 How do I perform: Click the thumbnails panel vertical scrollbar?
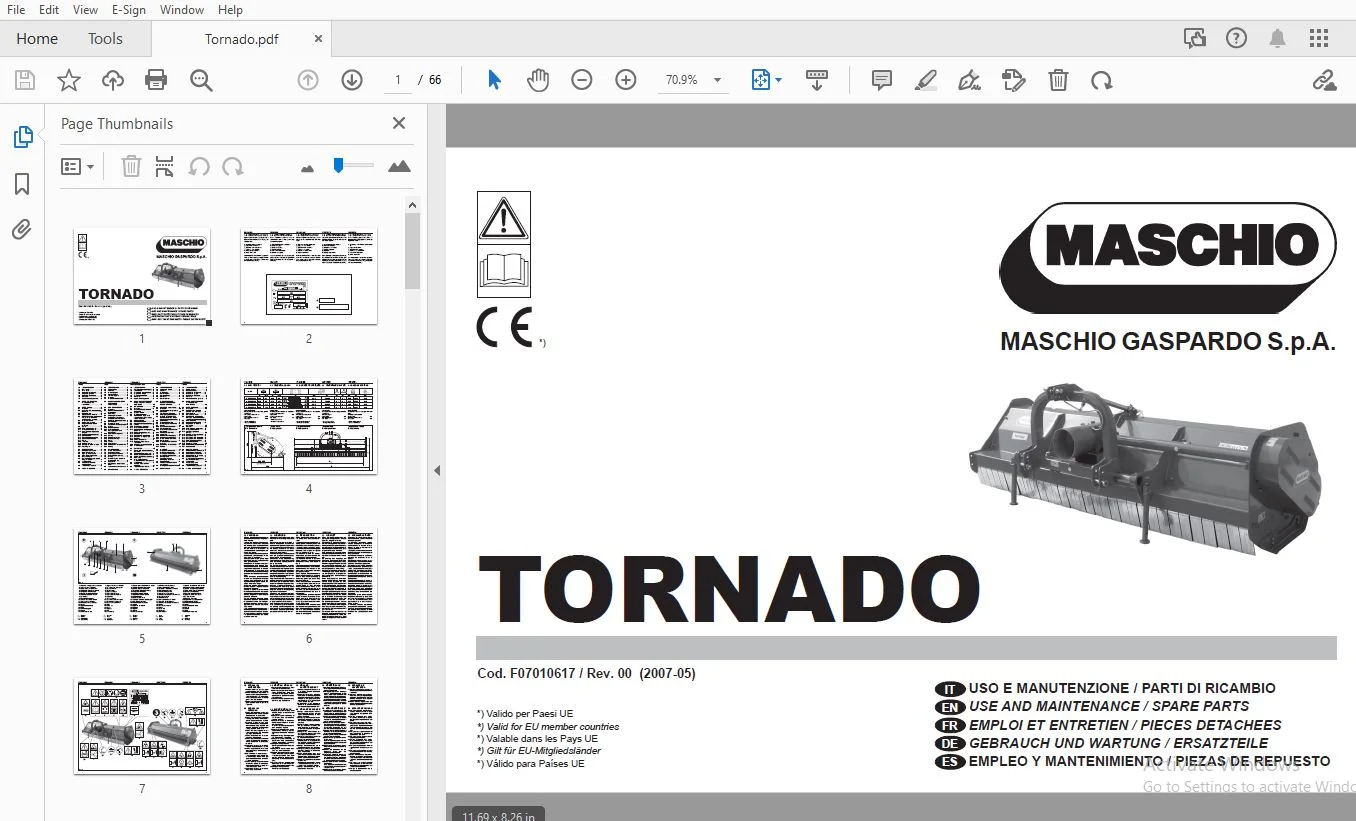(412, 250)
